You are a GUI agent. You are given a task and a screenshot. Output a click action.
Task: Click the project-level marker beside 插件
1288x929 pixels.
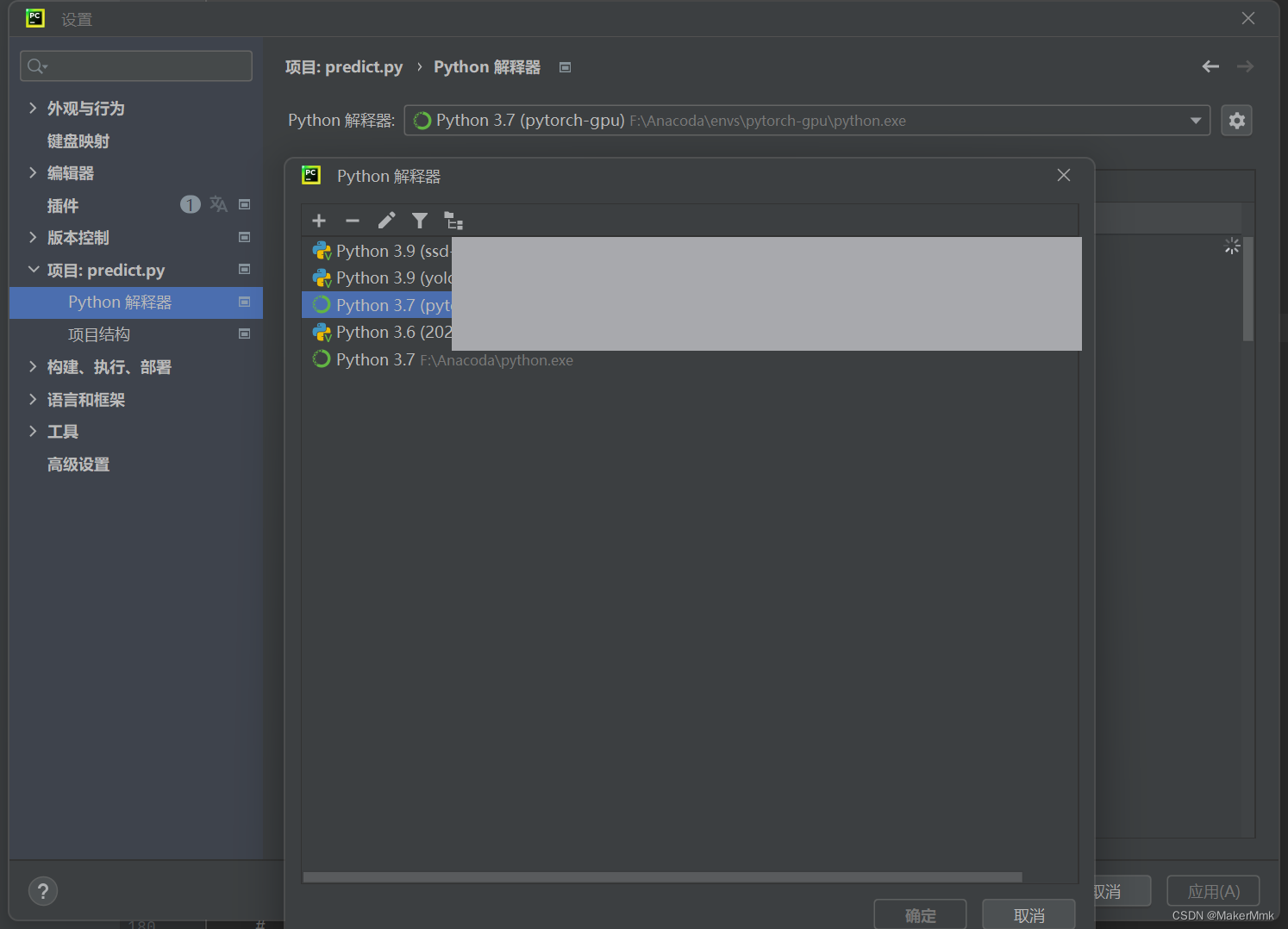click(x=244, y=204)
